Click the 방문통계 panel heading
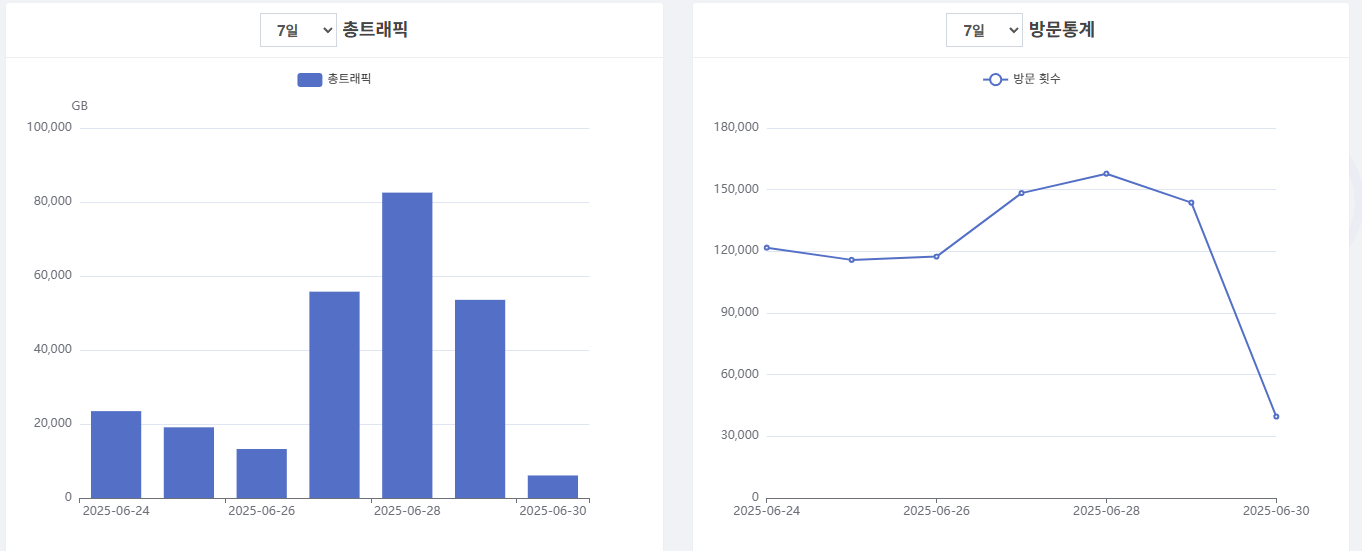1362x551 pixels. 1062,30
